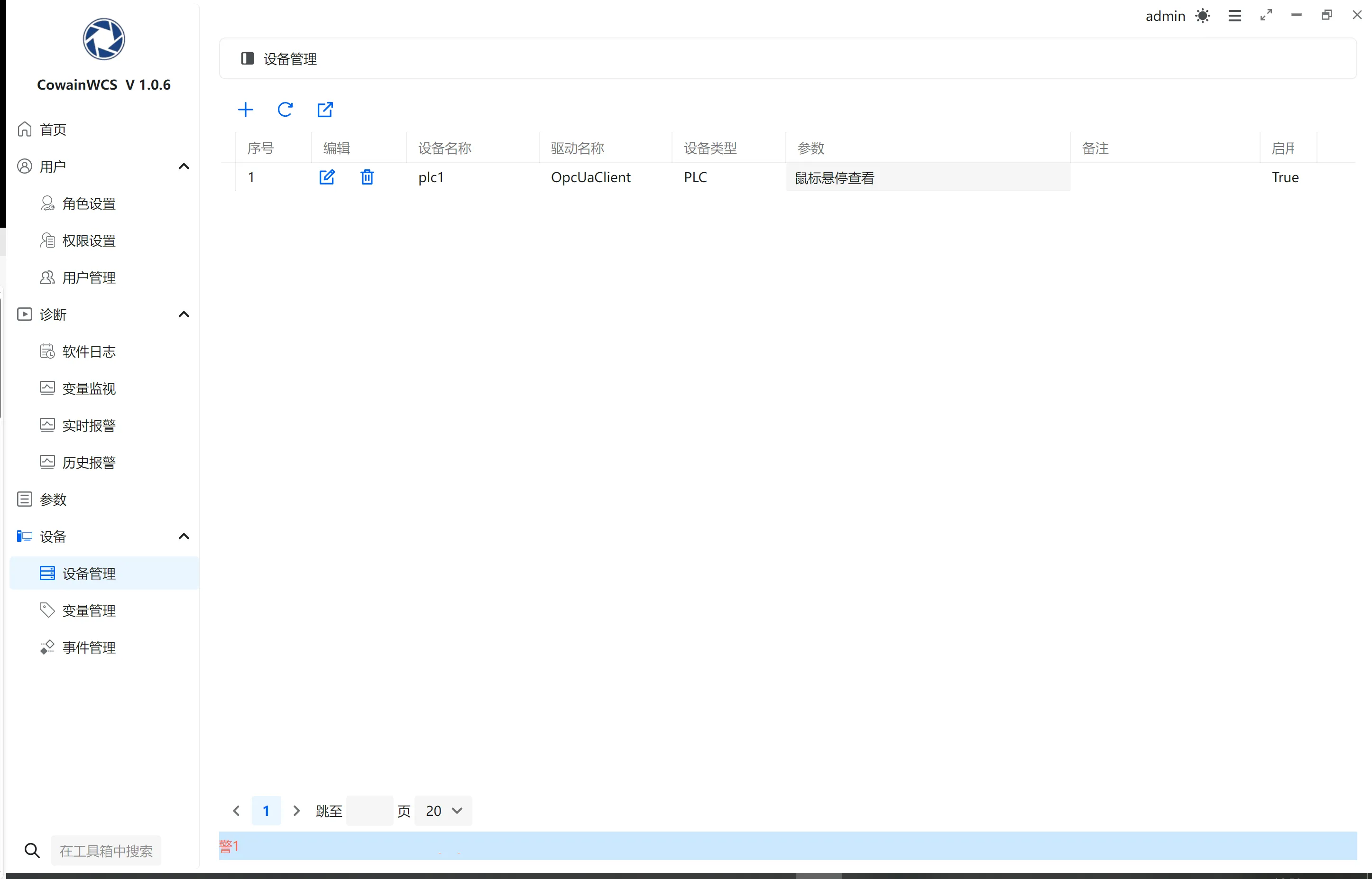Collapse the 设备 menu group
1372x879 pixels.
pos(184,537)
